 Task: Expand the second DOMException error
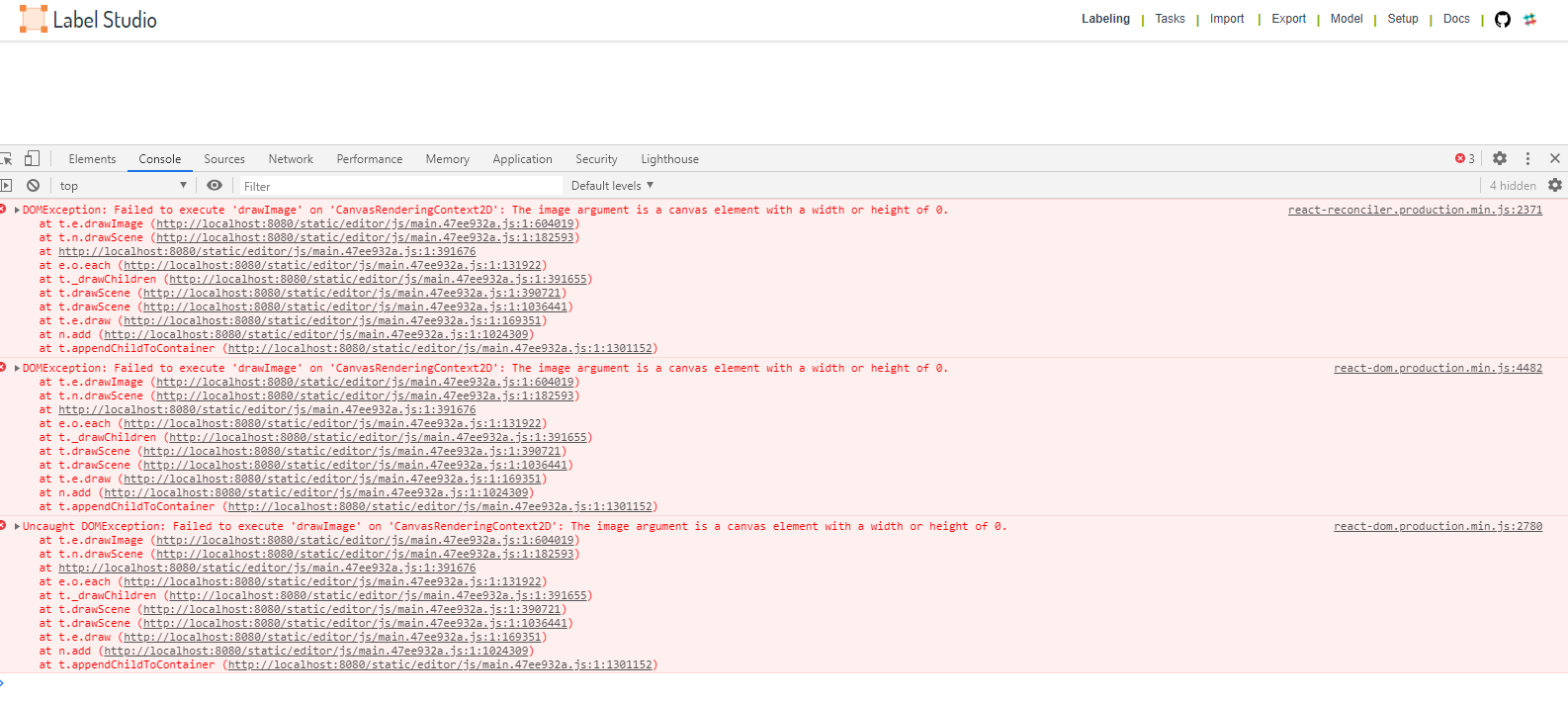tap(18, 368)
